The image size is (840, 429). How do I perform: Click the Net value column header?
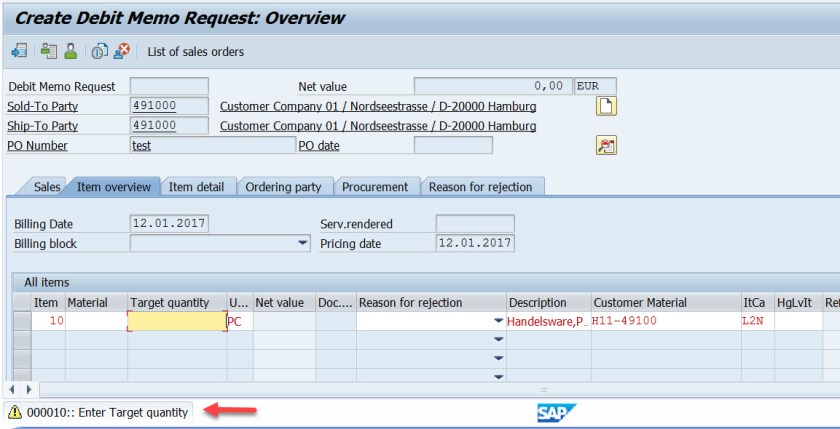point(284,303)
